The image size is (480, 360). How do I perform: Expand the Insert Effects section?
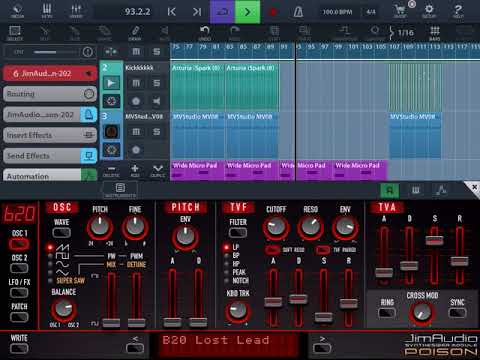click(50, 135)
